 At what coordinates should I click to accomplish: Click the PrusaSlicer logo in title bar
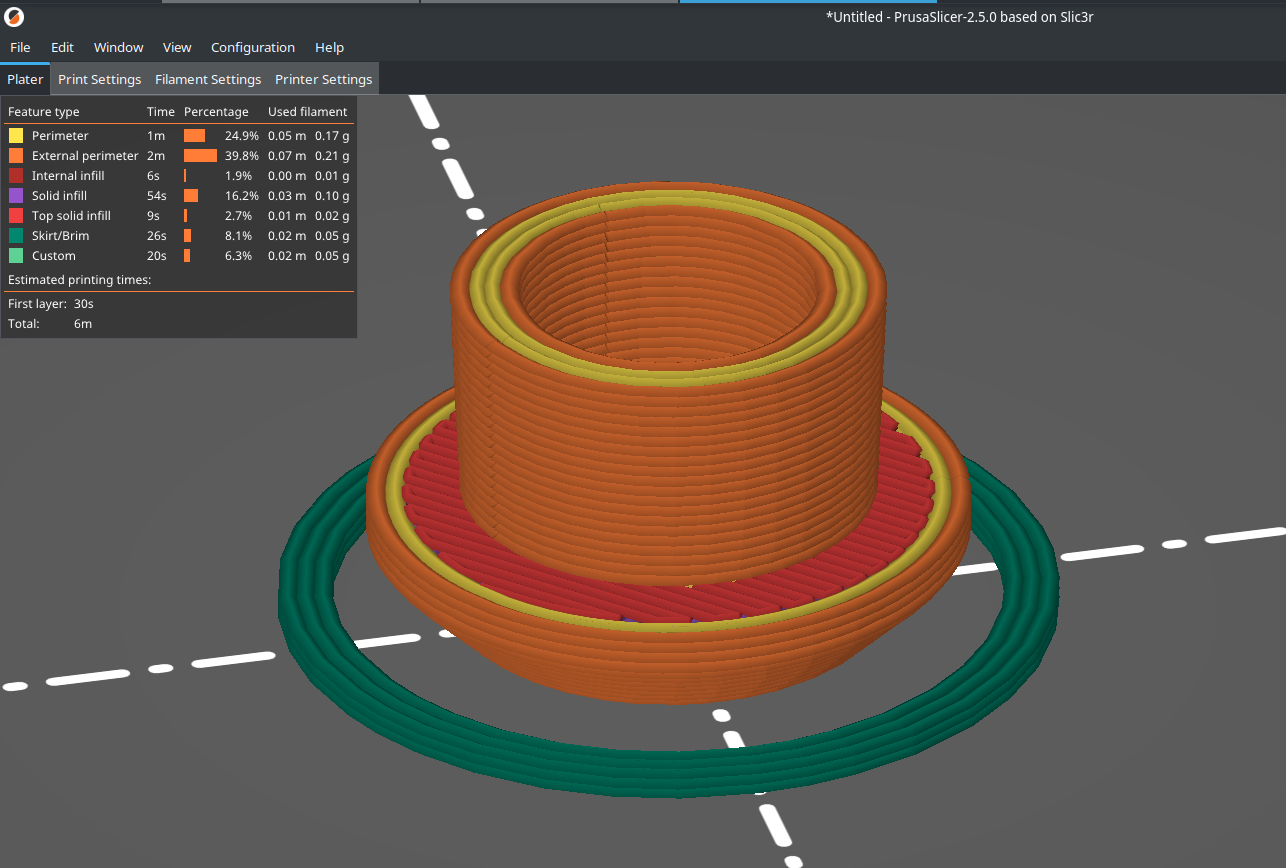click(x=15, y=17)
